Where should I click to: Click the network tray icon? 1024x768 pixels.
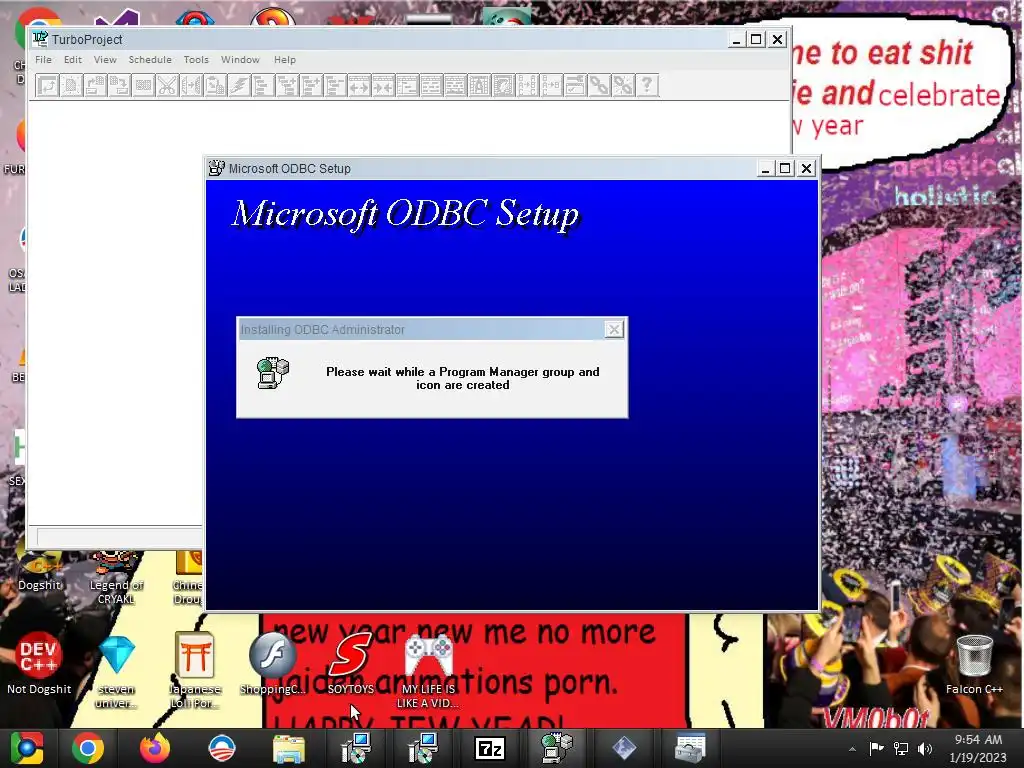(x=901, y=748)
